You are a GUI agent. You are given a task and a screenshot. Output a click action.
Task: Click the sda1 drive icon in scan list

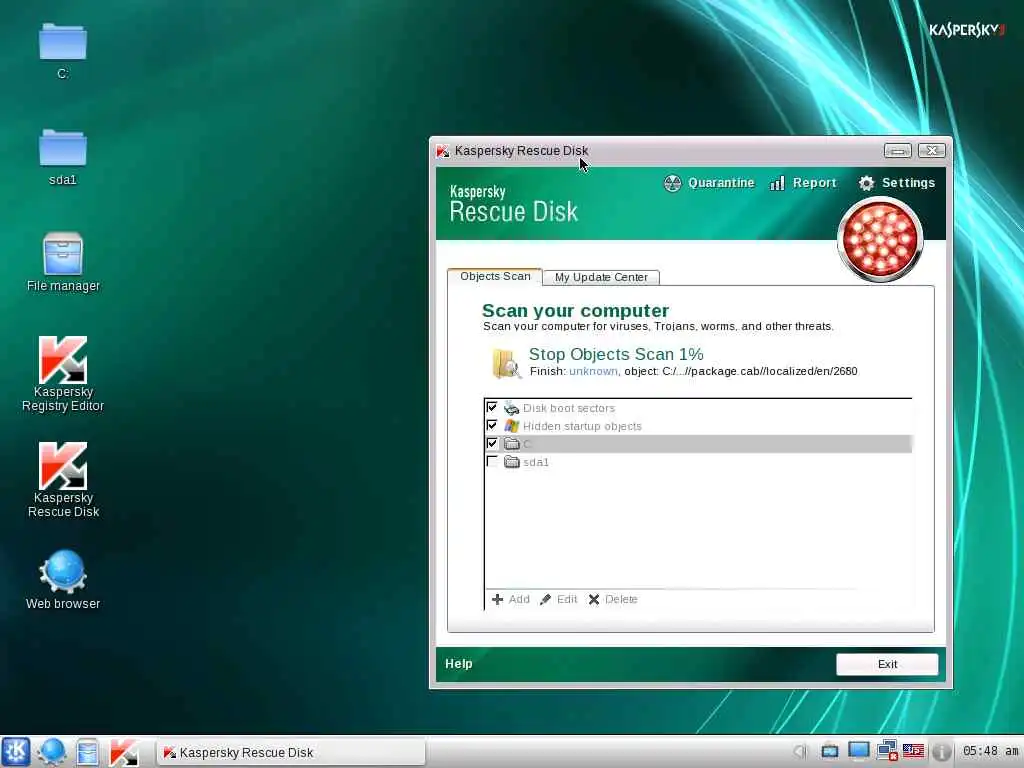(511, 462)
